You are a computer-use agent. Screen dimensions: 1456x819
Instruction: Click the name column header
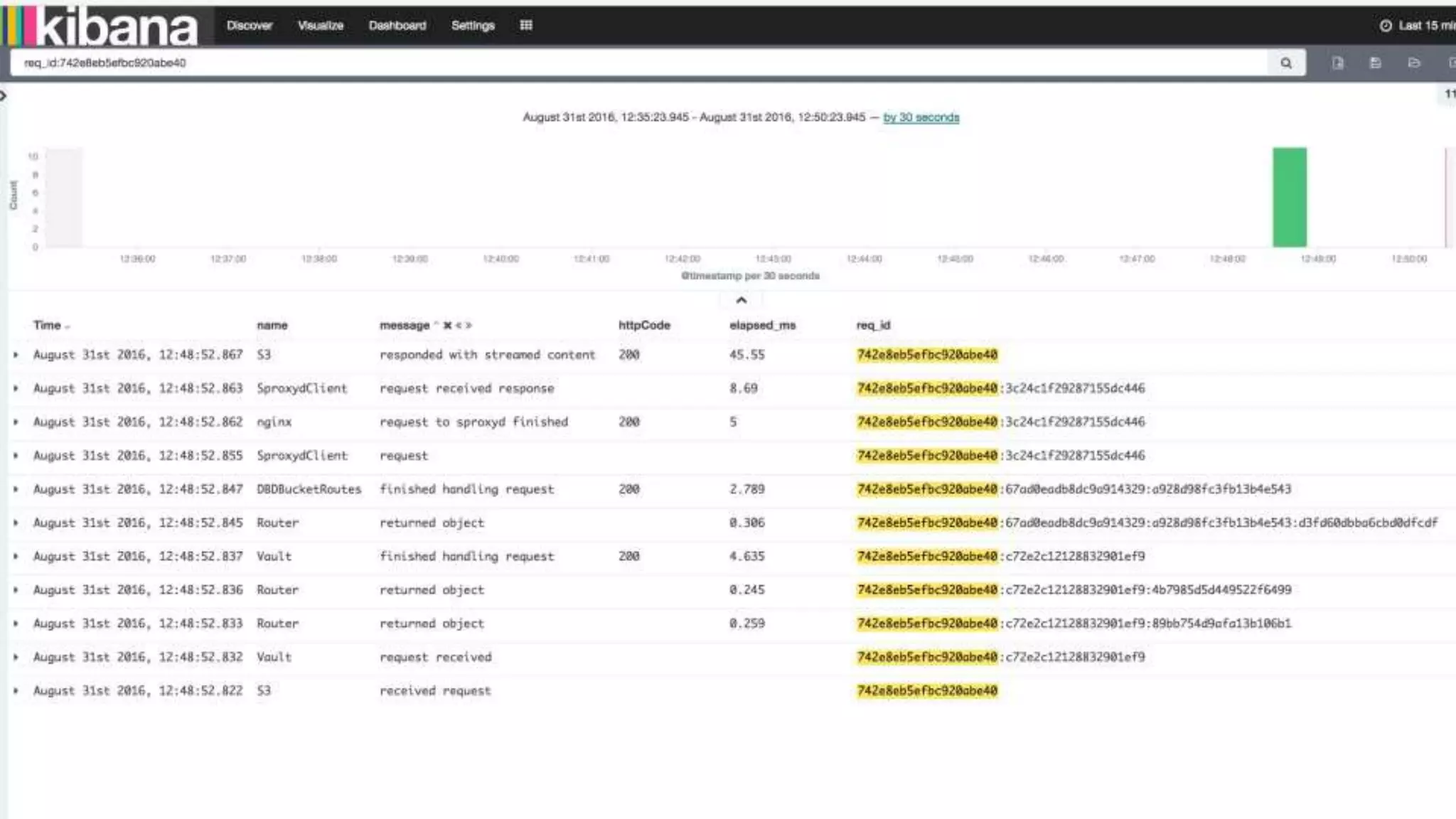tap(272, 325)
